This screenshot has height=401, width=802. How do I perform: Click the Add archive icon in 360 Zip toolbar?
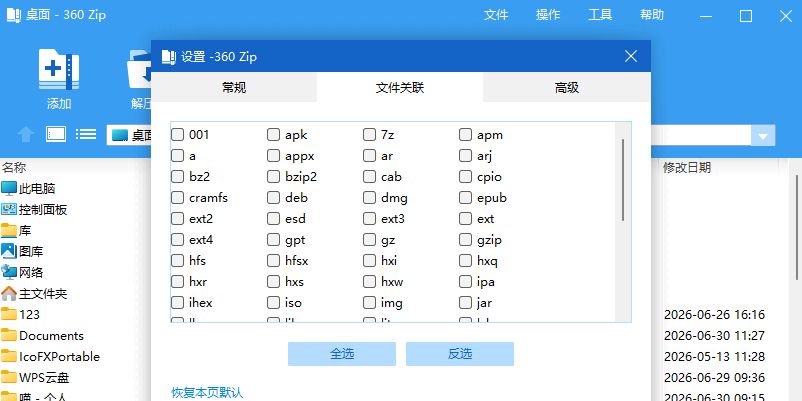(x=59, y=69)
